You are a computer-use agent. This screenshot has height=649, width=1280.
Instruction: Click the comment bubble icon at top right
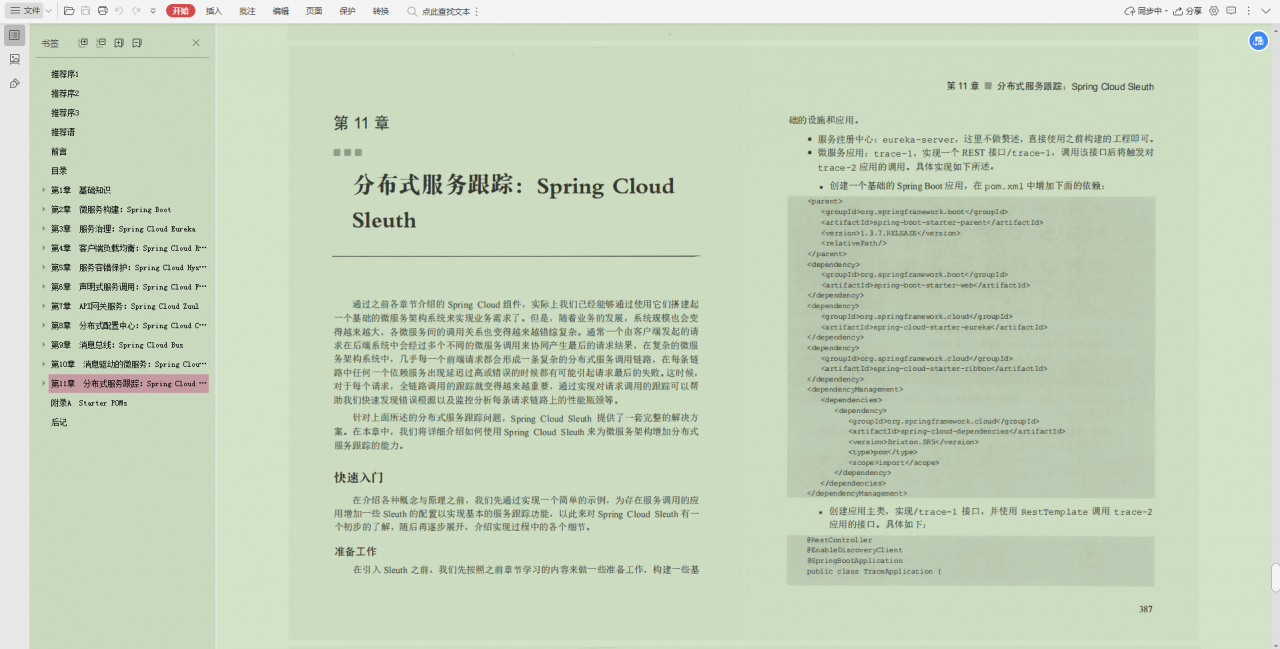[x=1232, y=11]
